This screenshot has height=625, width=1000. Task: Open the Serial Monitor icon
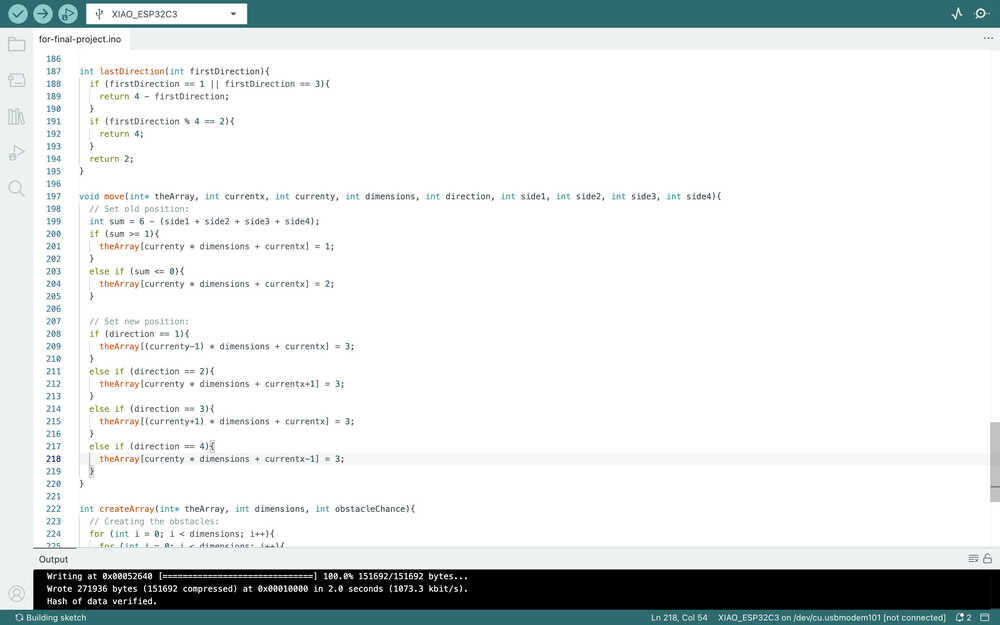coord(982,13)
